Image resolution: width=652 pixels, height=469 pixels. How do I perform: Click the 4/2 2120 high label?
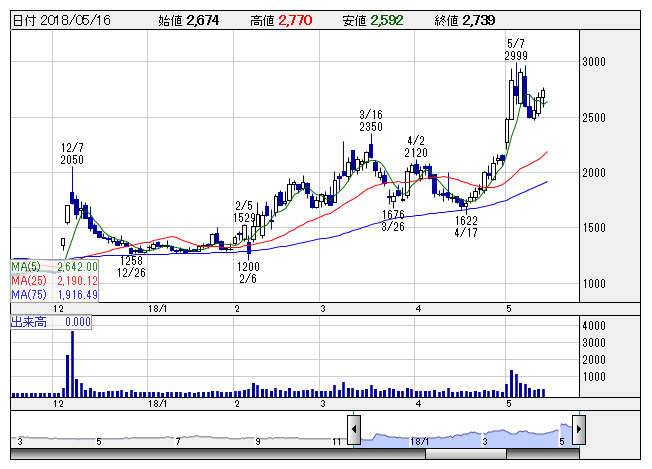coord(416,145)
